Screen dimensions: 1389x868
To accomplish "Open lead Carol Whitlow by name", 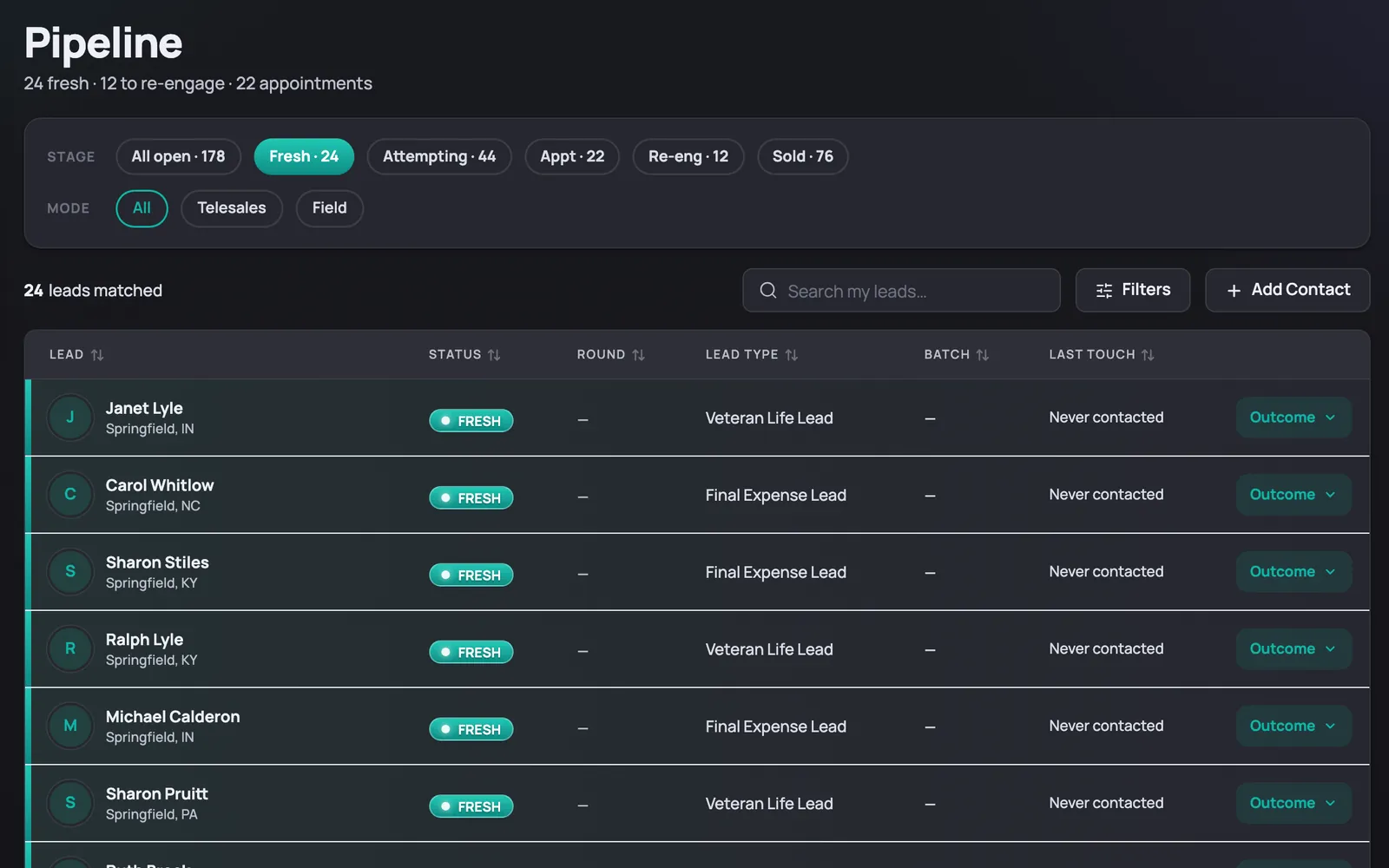I will (160, 485).
